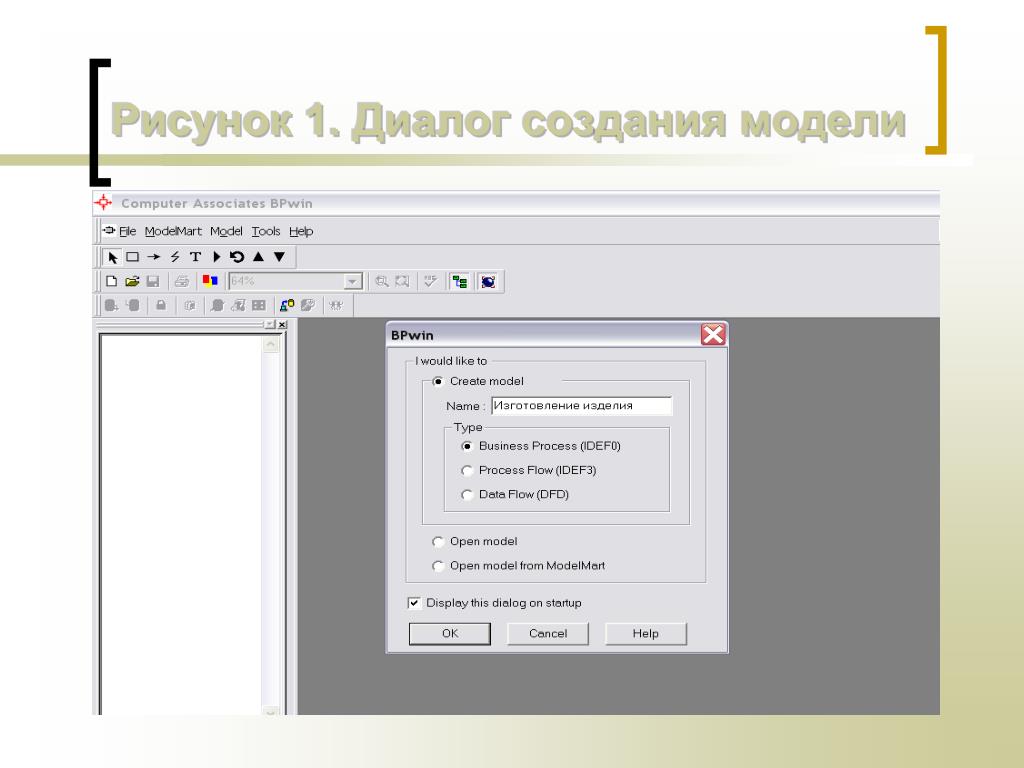Viewport: 1024px width, 768px height.
Task: Toggle Display this dialog on startup
Action: (414, 603)
